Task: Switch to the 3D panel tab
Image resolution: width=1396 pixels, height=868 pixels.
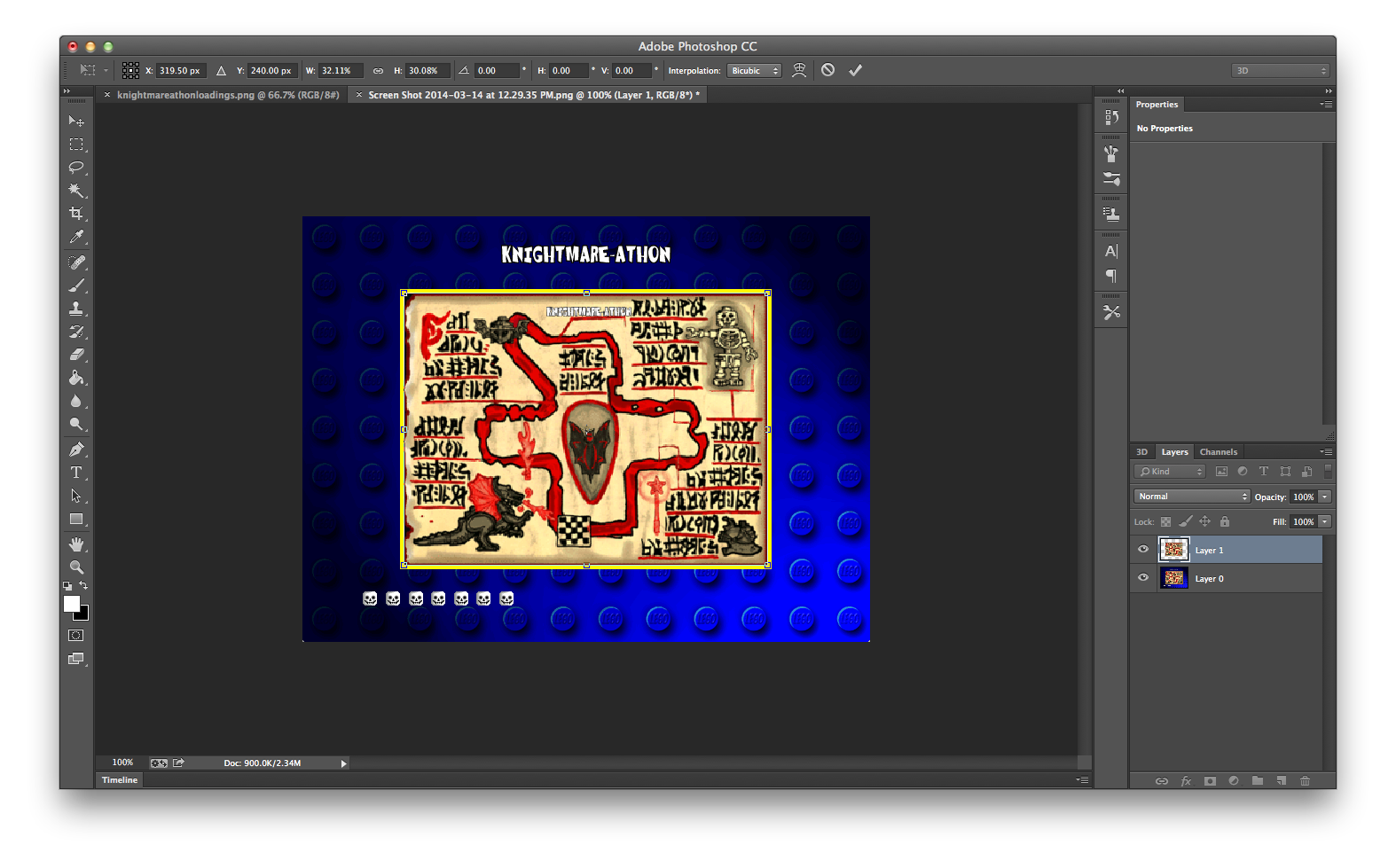Action: click(1141, 452)
